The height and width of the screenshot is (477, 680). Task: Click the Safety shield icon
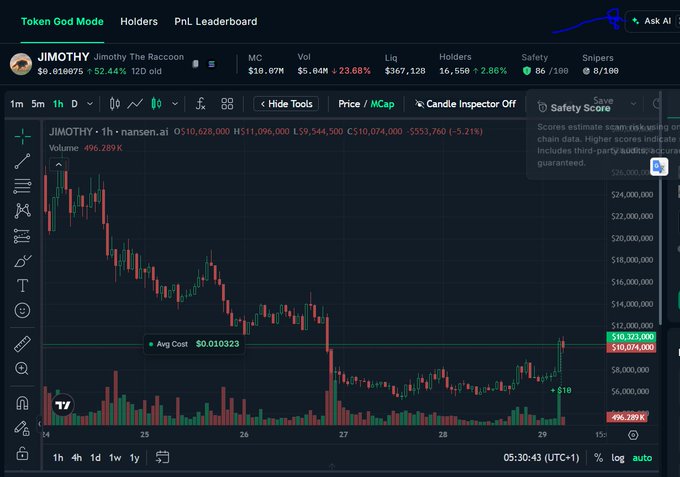click(526, 71)
